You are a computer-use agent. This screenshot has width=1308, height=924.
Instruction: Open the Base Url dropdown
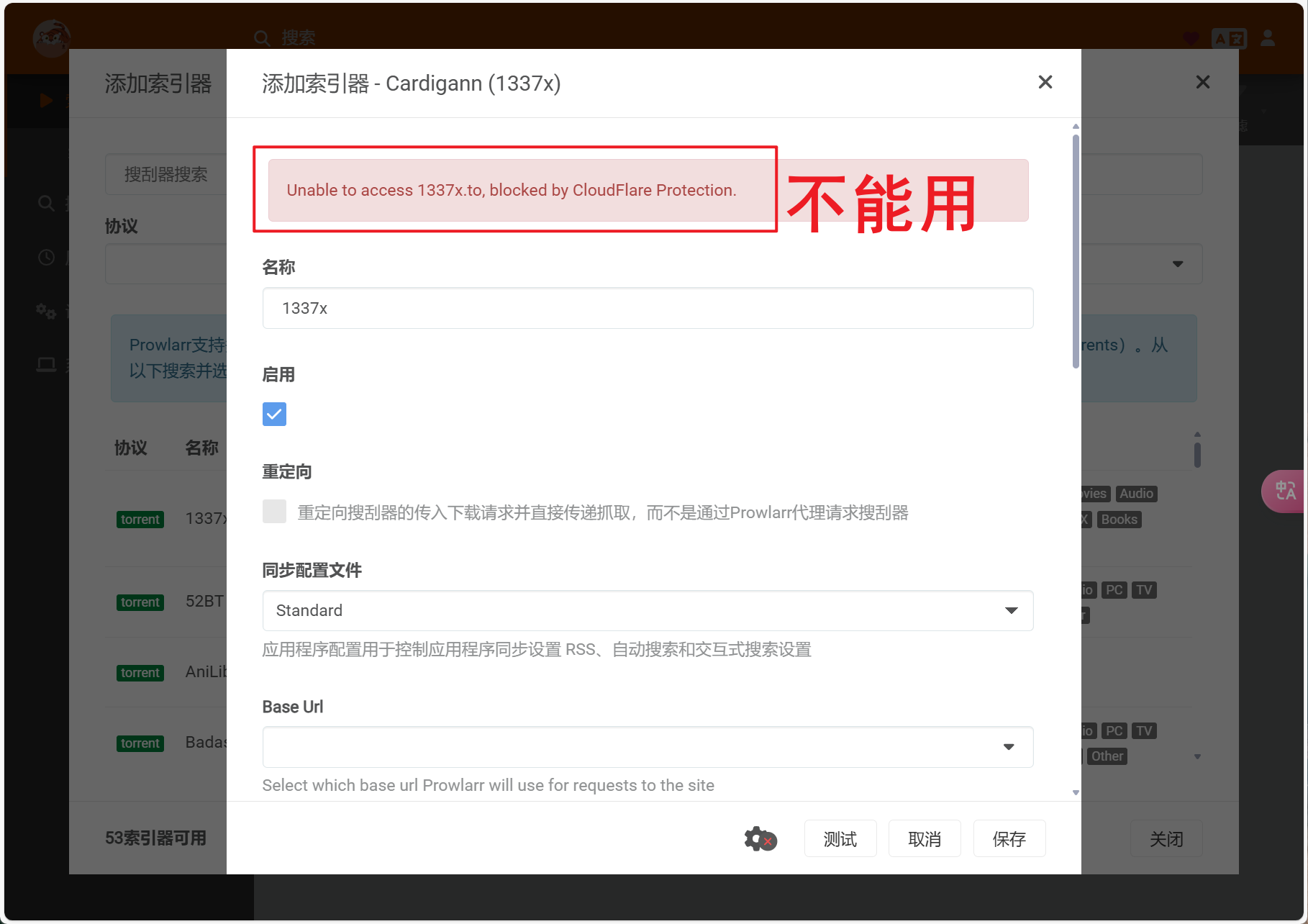tap(648, 747)
